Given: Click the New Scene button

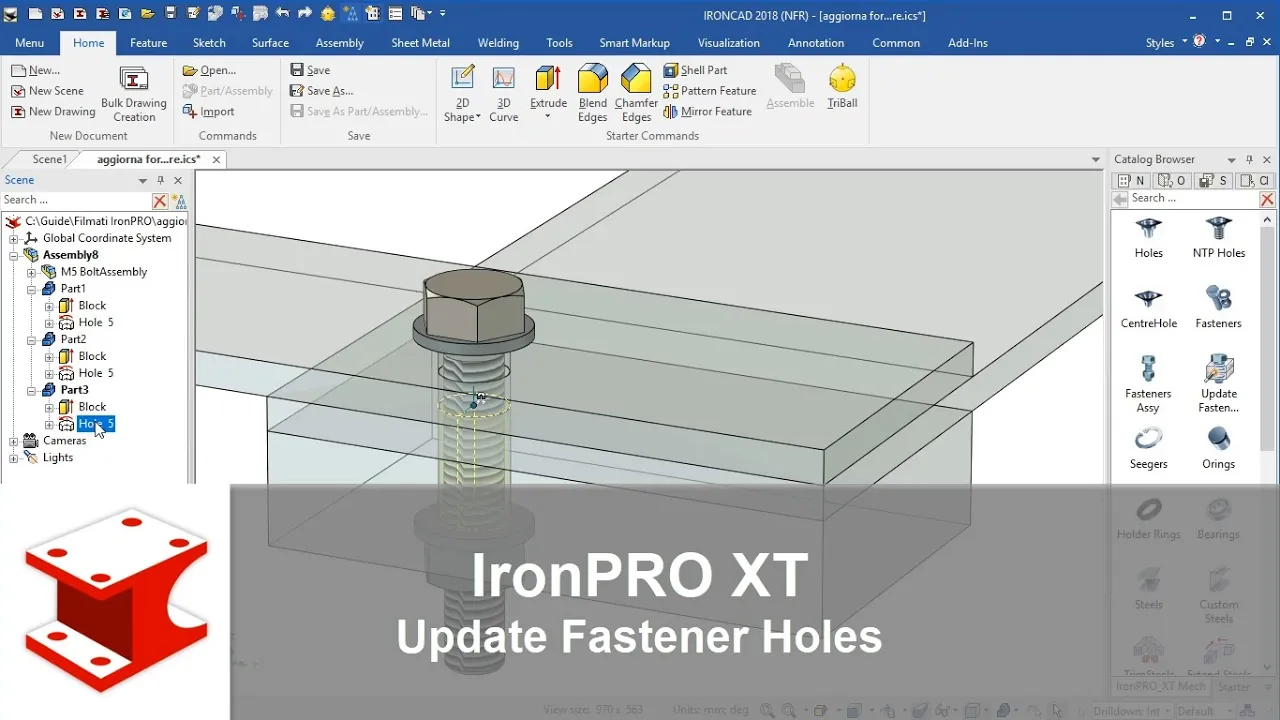Looking at the screenshot, I should tap(47, 91).
